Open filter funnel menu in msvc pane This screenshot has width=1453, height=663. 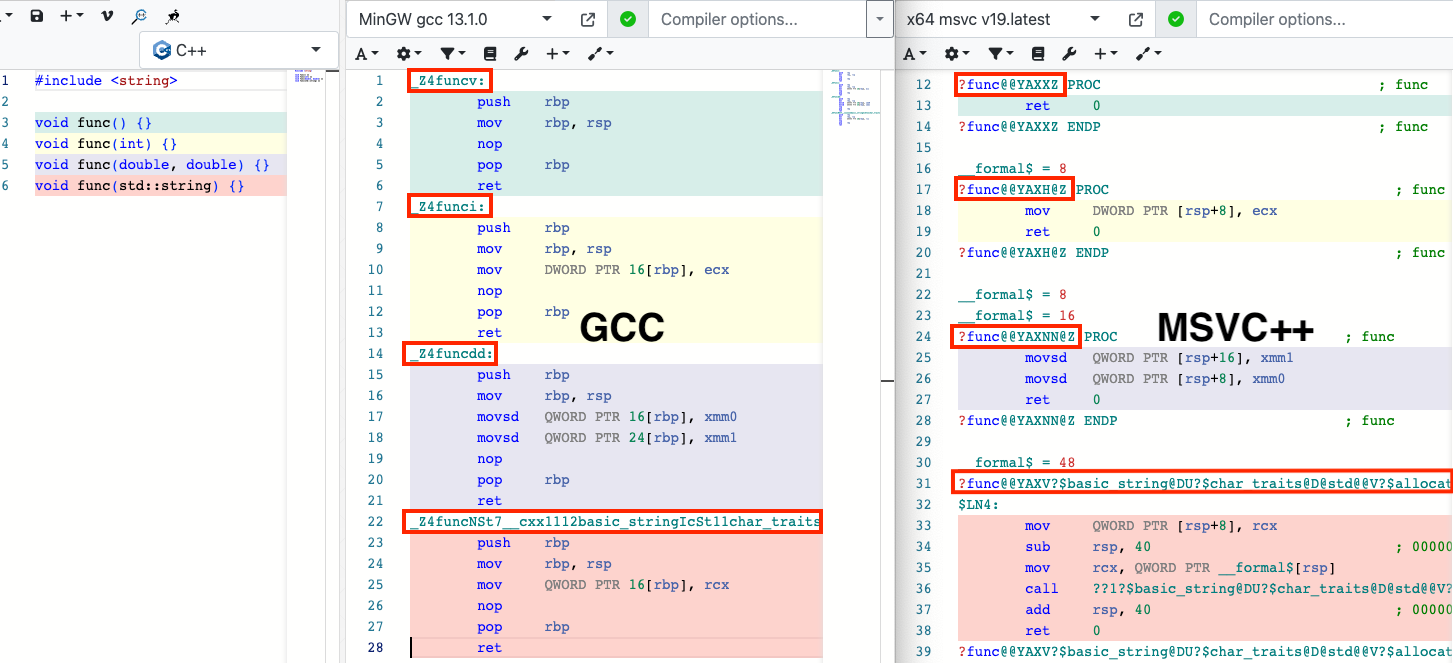(x=1000, y=54)
